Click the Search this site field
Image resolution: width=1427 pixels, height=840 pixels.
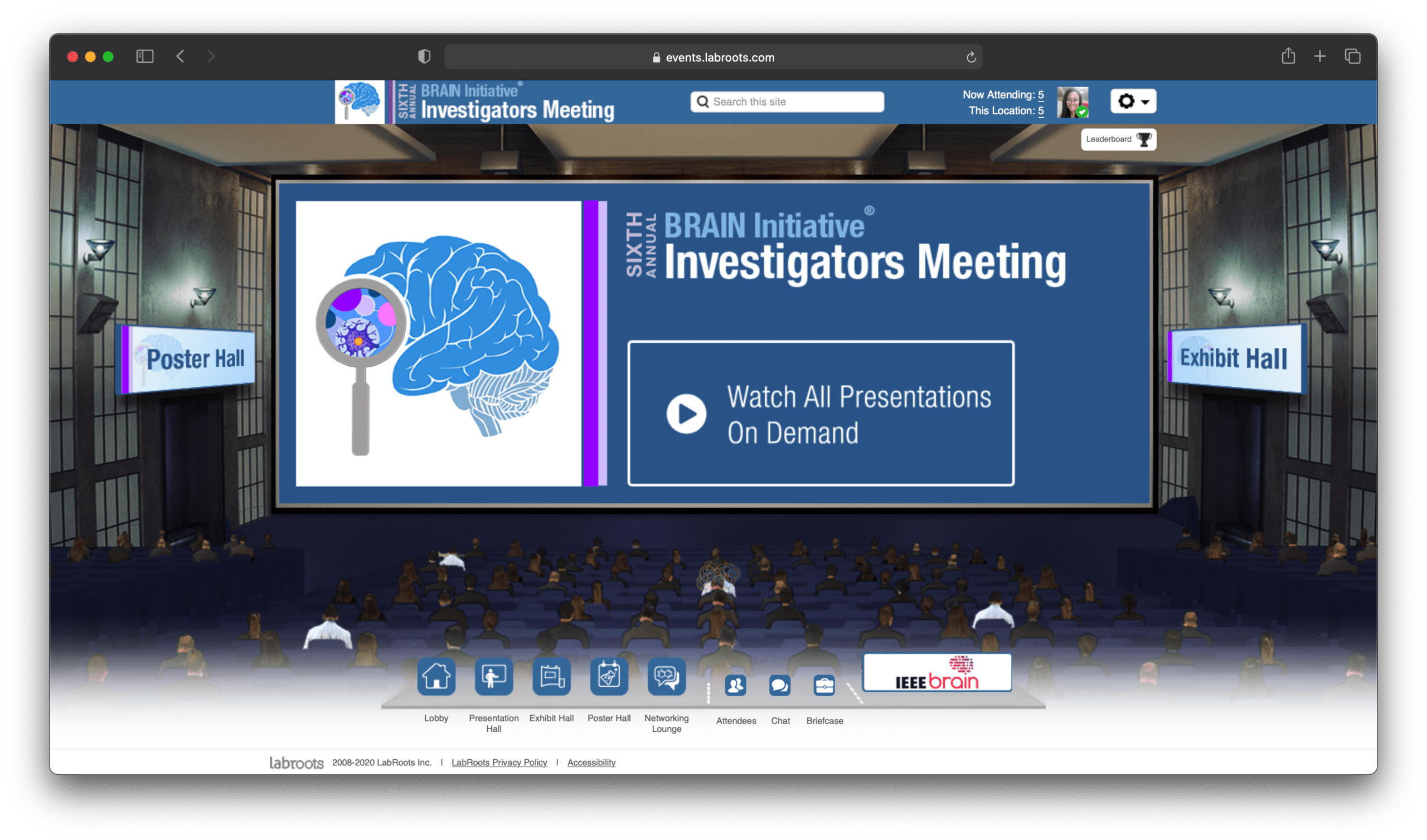787,102
